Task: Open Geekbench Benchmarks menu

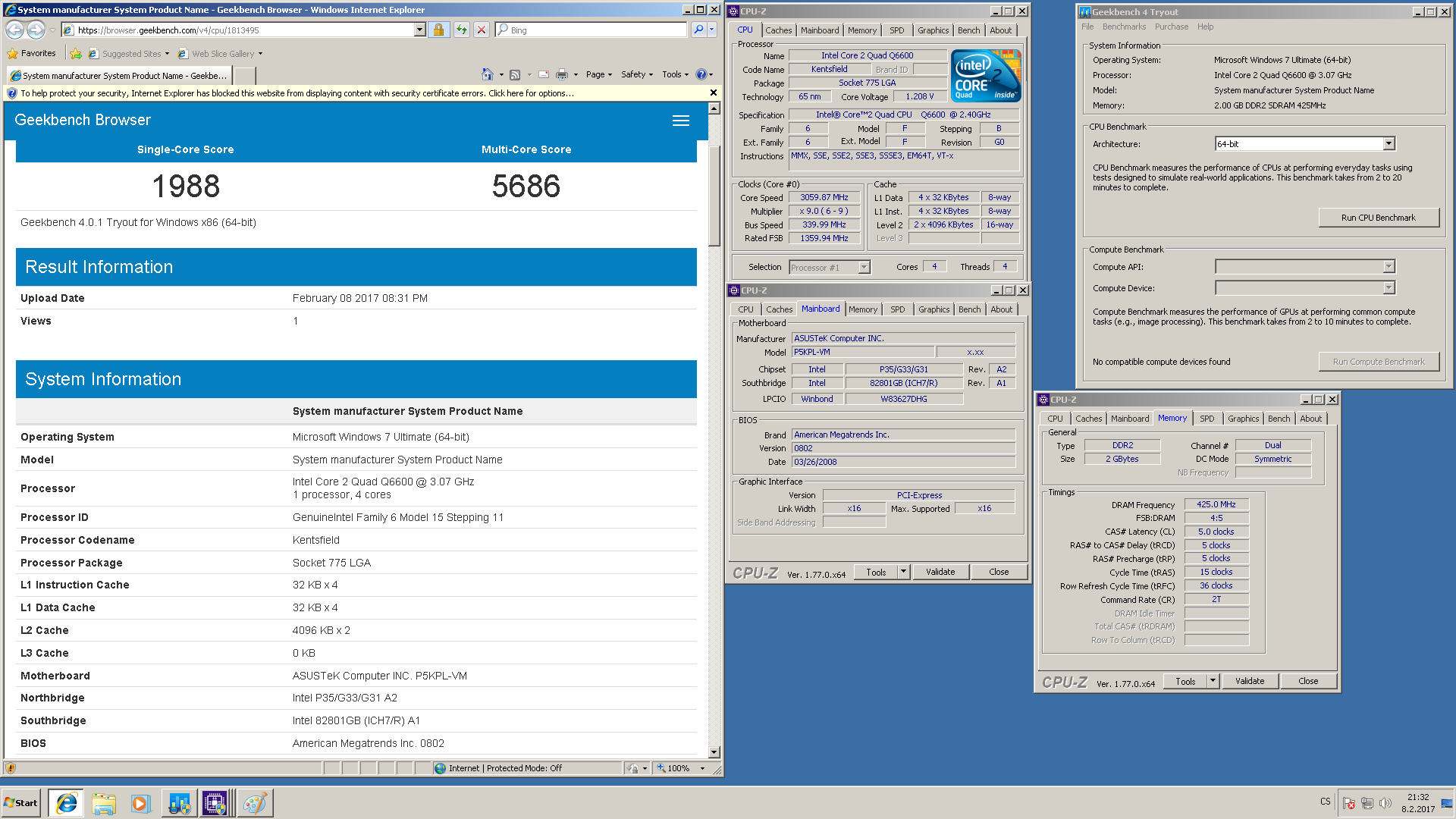Action: [1124, 27]
